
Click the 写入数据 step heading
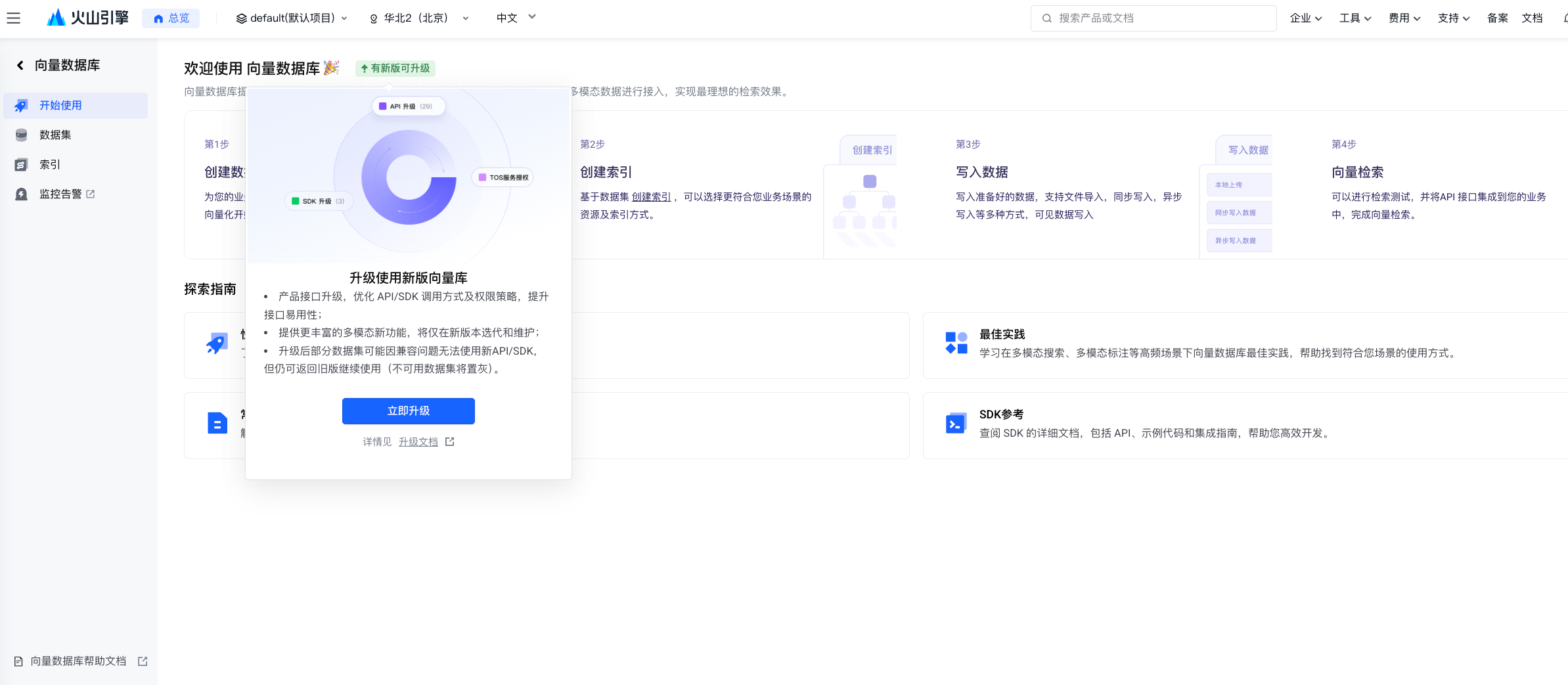point(982,172)
